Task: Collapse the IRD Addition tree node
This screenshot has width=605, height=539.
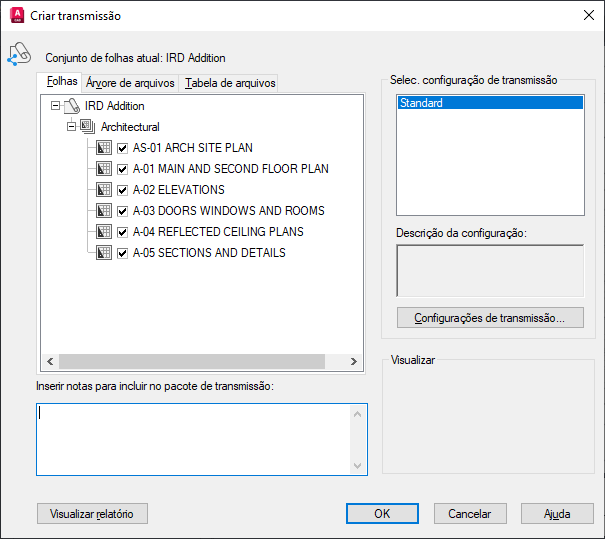Action: [55, 106]
